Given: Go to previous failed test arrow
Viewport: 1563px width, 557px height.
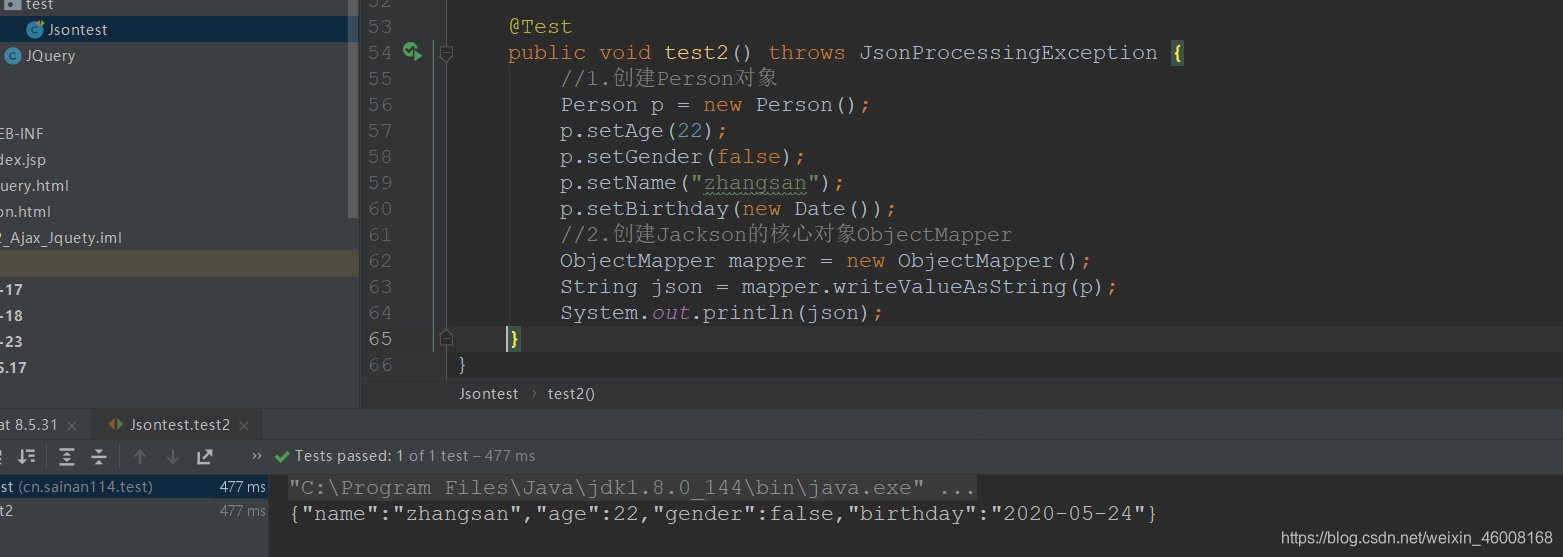Looking at the screenshot, I should coord(140,456).
